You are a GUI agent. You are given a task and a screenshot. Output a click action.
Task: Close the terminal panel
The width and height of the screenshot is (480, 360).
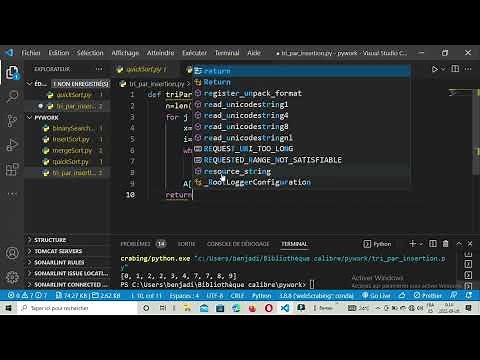click(x=470, y=244)
